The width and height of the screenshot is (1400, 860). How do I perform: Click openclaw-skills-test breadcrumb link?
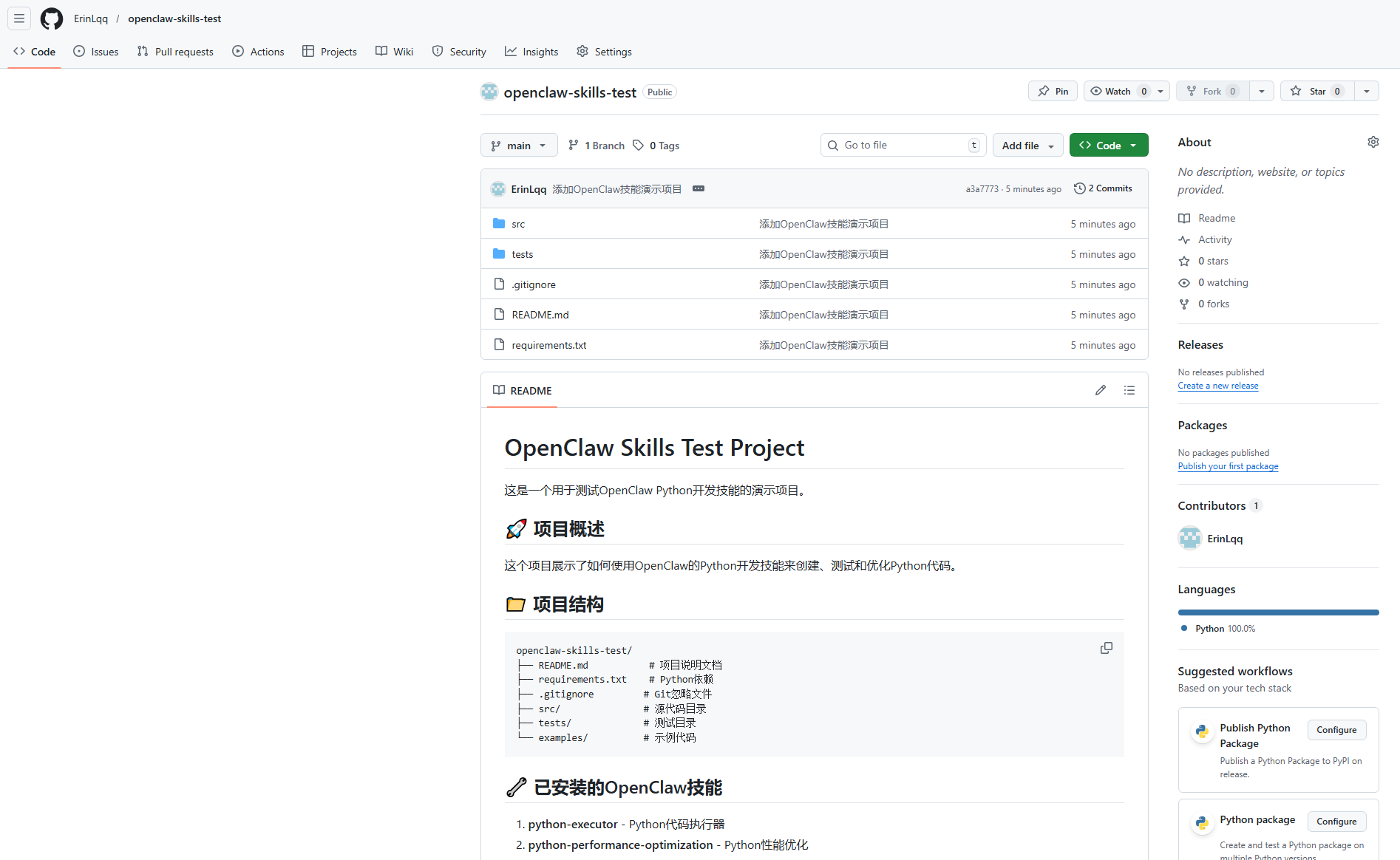pyautogui.click(x=174, y=18)
